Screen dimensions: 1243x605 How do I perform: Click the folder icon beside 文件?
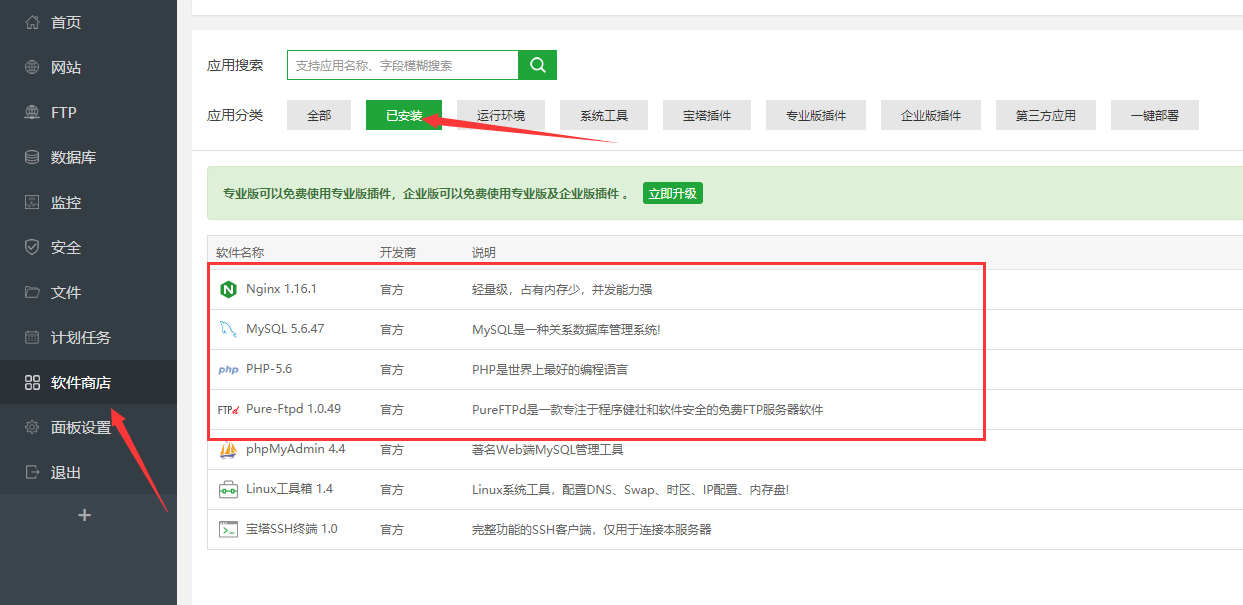(32, 292)
